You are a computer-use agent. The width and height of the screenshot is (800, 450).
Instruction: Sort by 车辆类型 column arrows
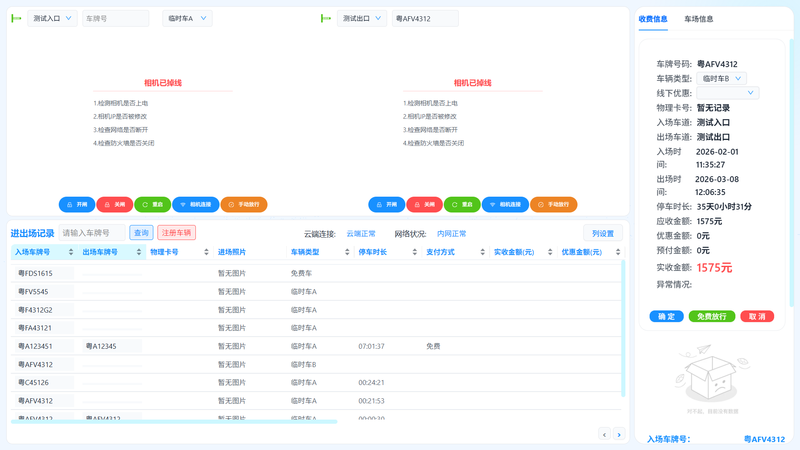pos(347,252)
